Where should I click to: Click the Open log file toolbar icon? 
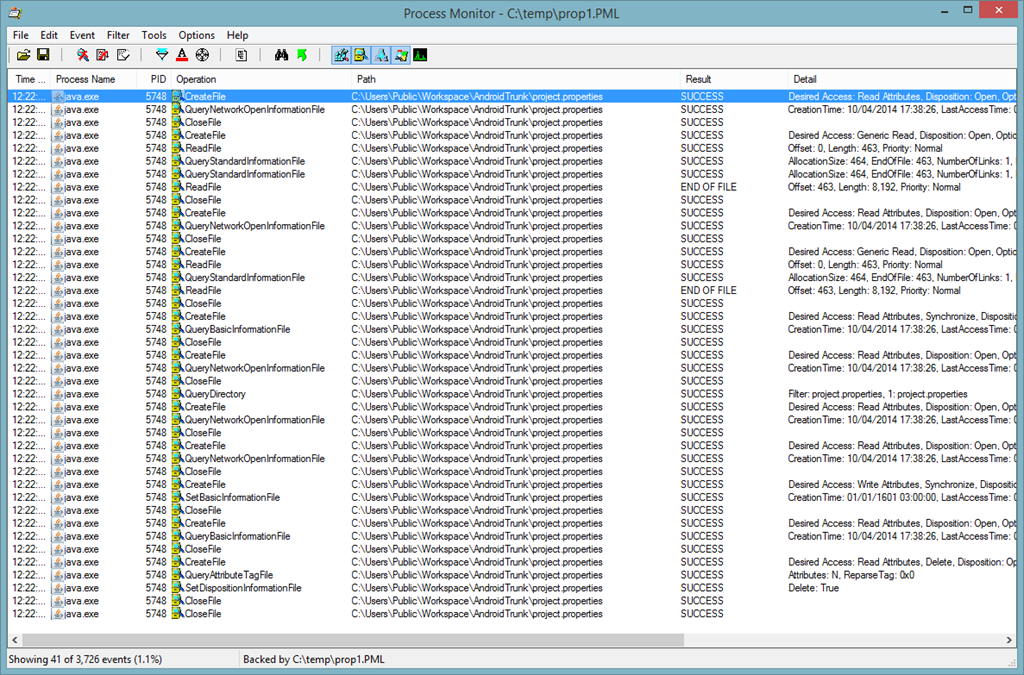coord(23,55)
